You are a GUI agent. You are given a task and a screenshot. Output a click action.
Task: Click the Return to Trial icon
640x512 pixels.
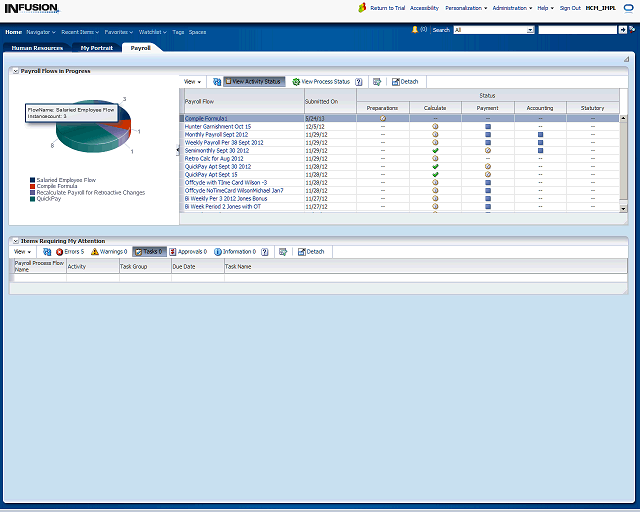(x=363, y=7)
